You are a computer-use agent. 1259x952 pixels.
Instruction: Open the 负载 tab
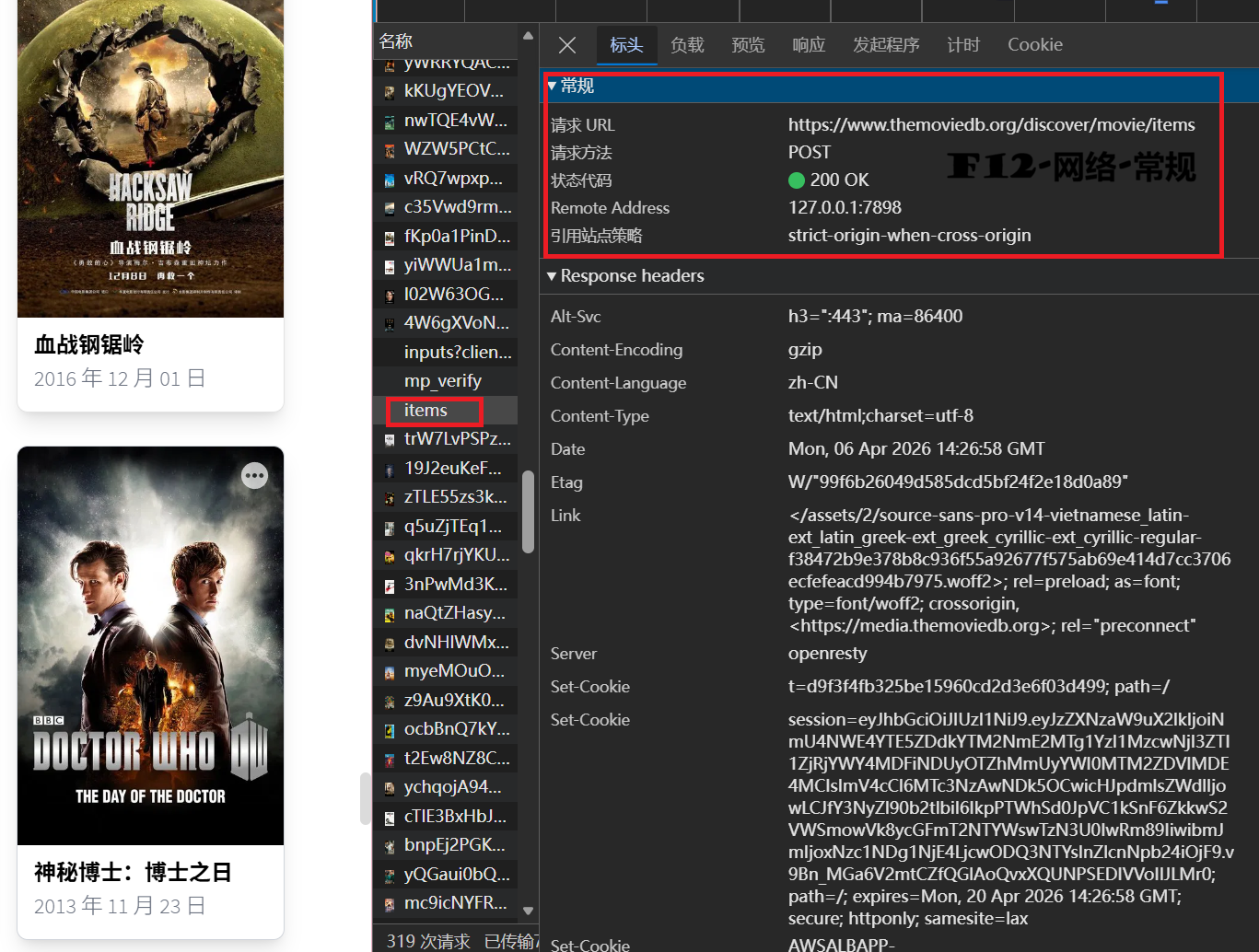687,45
